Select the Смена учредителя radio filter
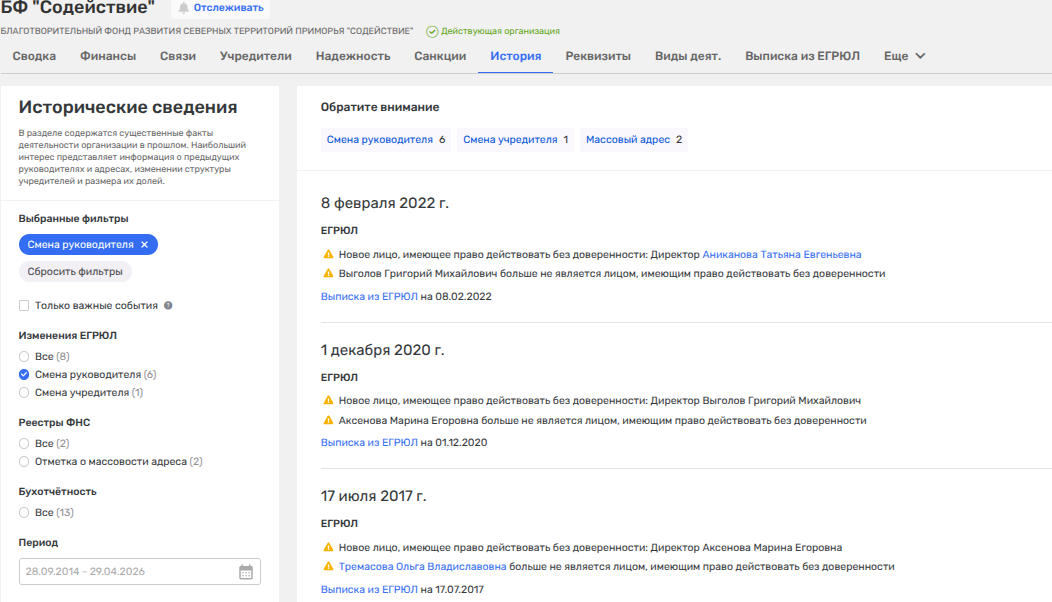 [x=24, y=393]
